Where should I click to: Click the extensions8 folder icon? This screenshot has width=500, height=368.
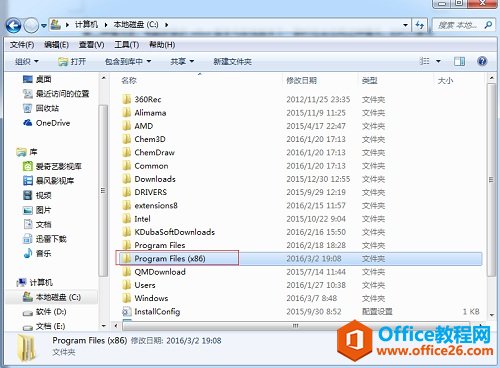coord(127,205)
